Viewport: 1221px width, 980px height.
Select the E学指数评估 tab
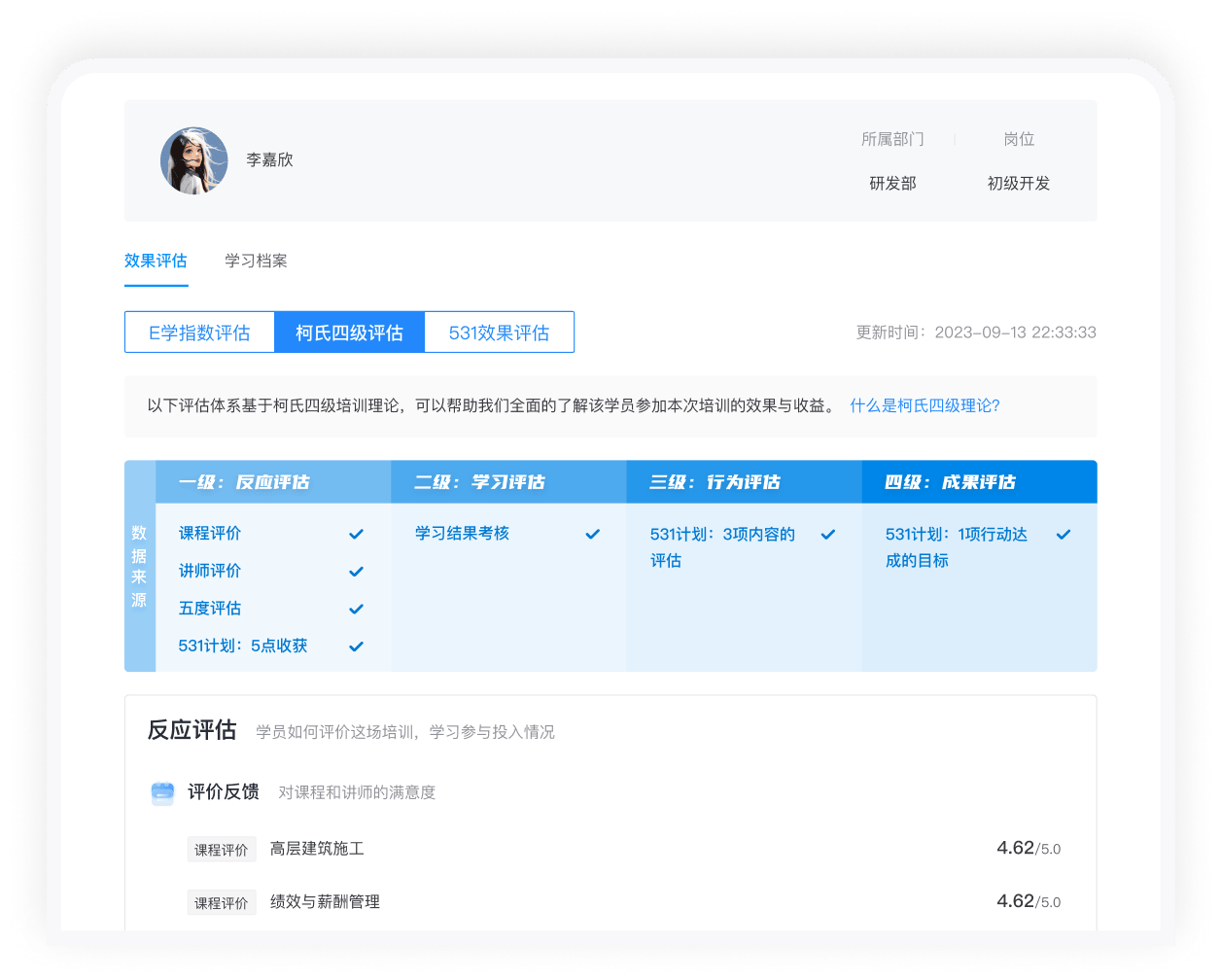click(199, 332)
